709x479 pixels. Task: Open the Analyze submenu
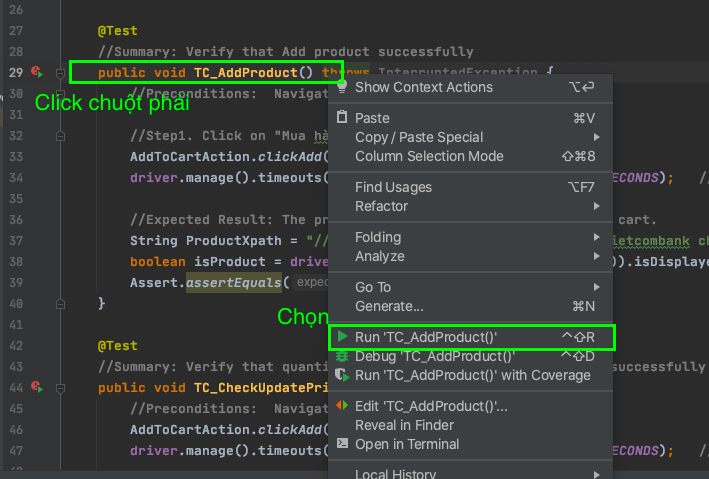(470, 256)
